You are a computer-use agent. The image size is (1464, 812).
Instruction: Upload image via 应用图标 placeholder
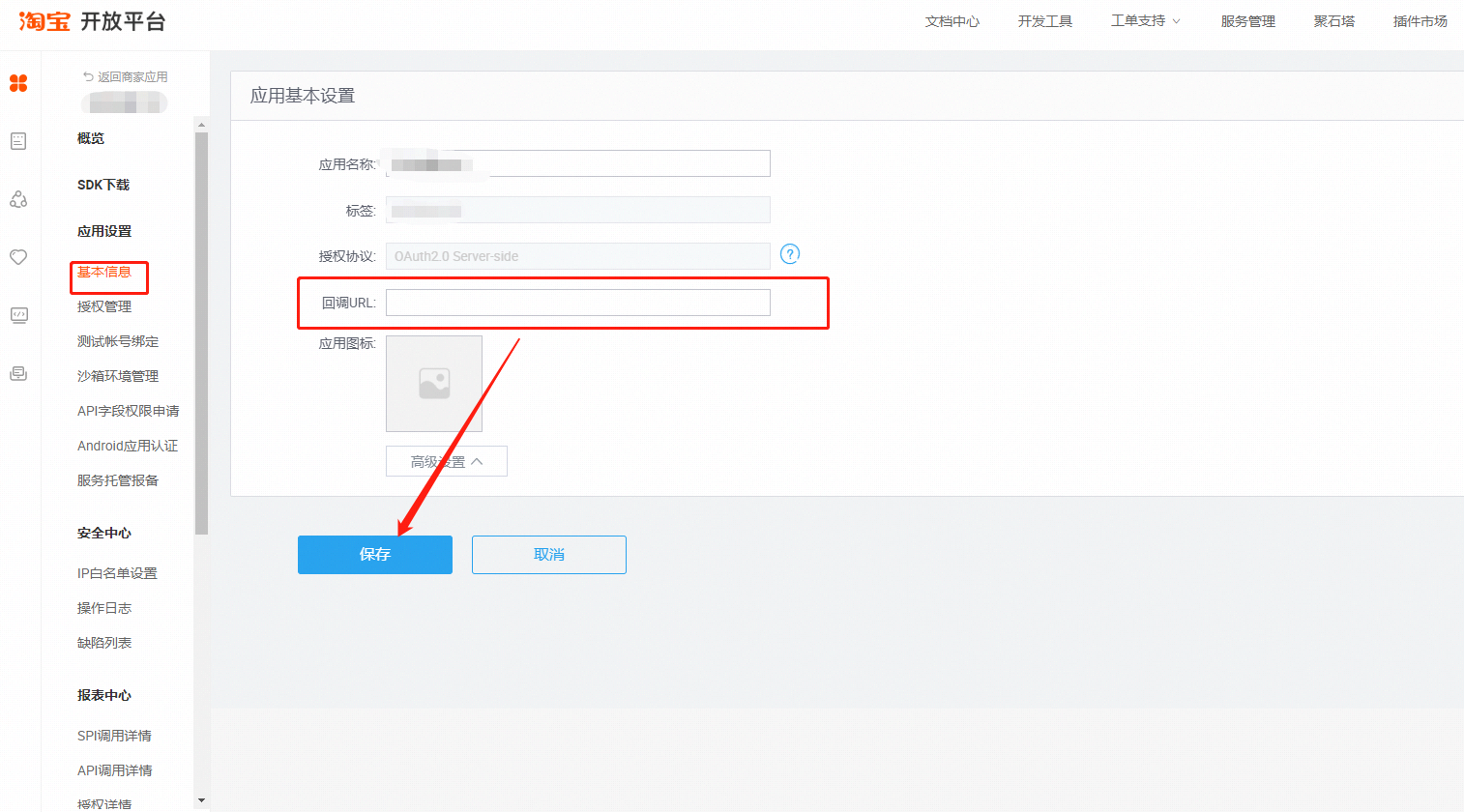point(434,384)
